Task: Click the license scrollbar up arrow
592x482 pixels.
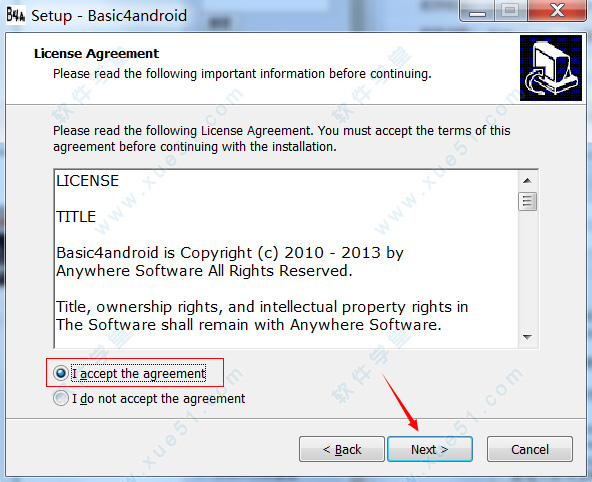Action: click(x=527, y=181)
